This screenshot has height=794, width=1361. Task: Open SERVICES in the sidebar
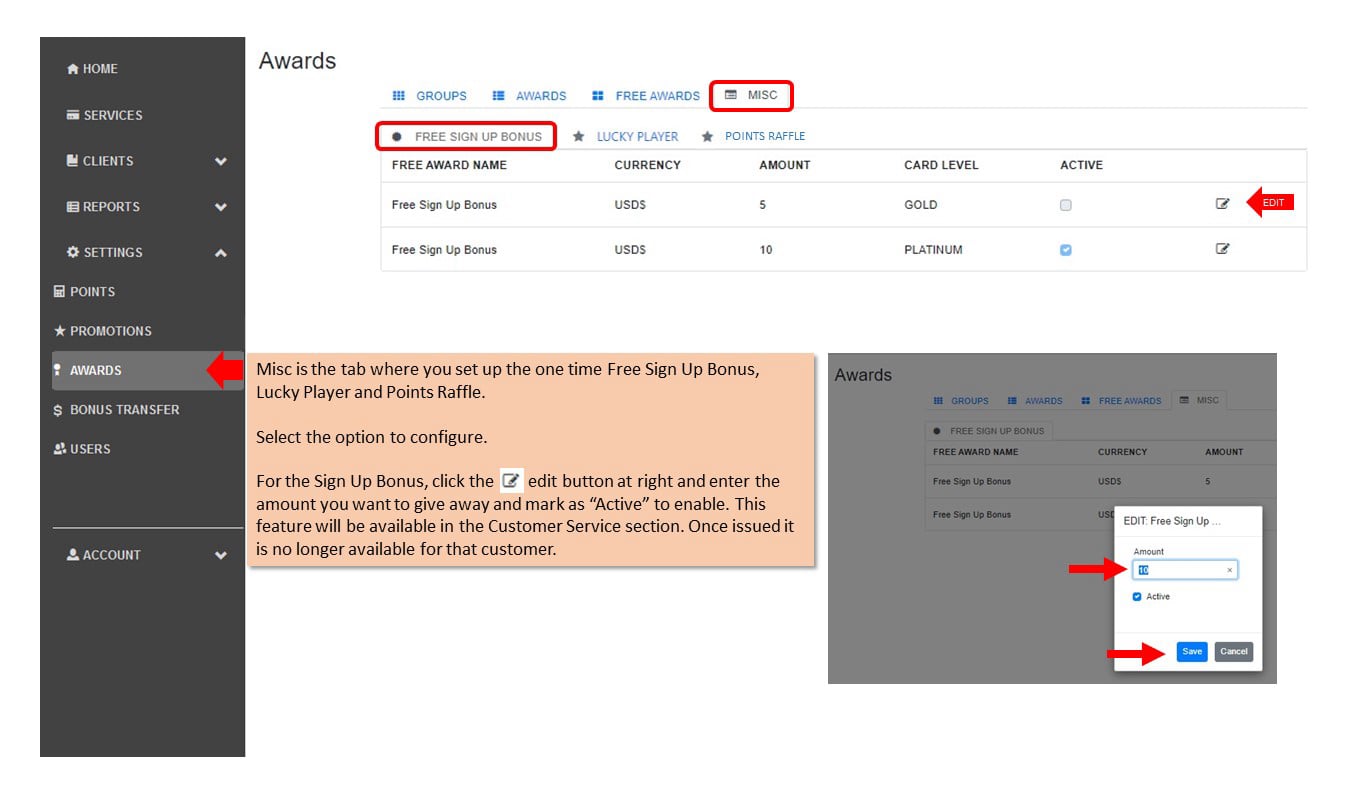coord(104,115)
